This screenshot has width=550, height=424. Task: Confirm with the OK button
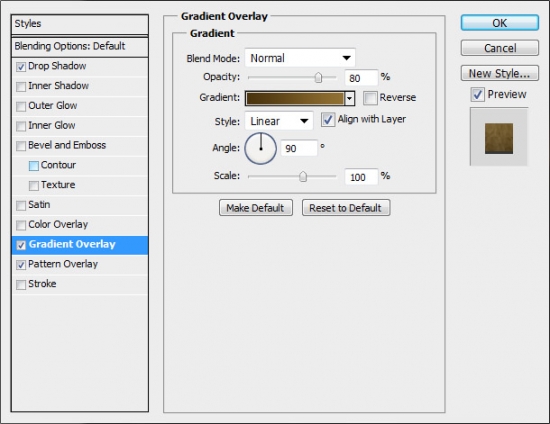(x=499, y=23)
